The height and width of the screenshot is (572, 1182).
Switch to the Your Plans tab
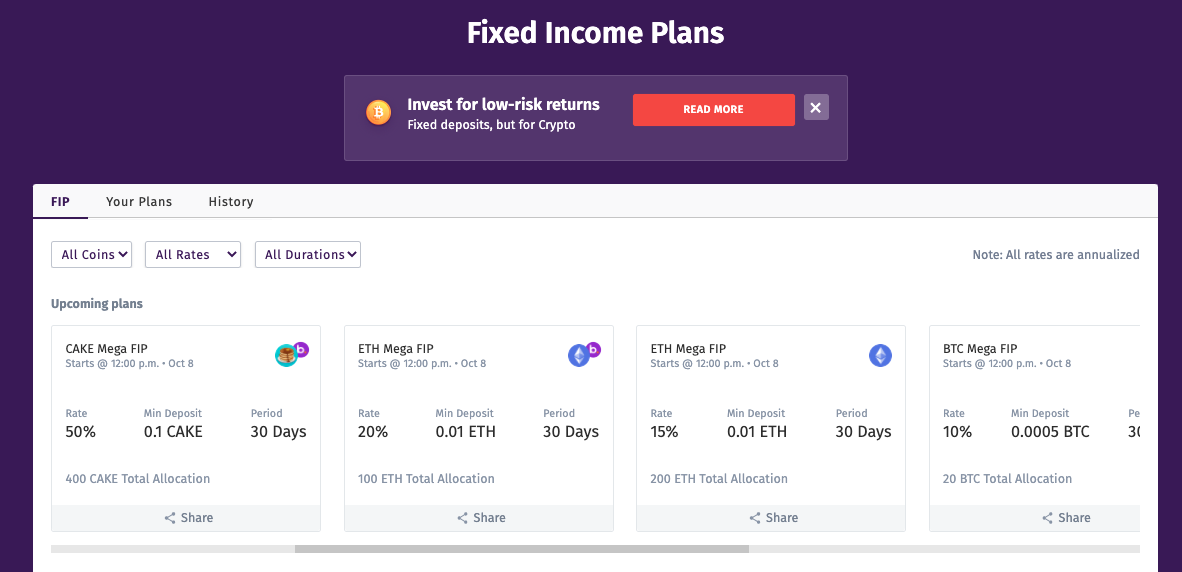pyautogui.click(x=139, y=202)
